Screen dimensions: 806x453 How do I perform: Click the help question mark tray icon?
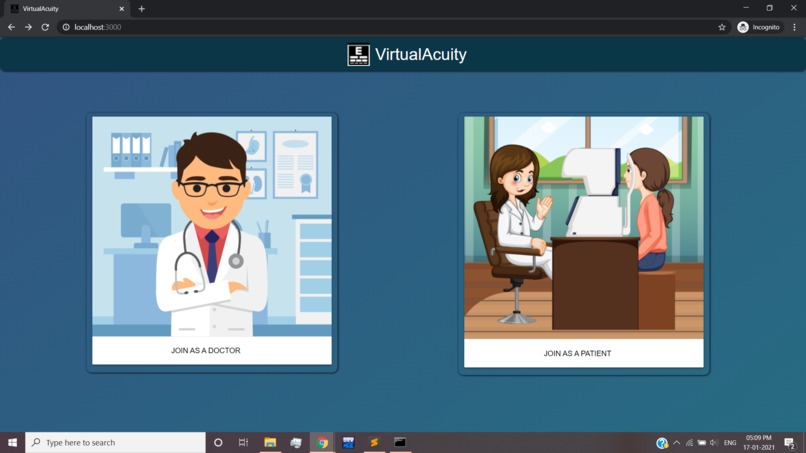[x=662, y=443]
